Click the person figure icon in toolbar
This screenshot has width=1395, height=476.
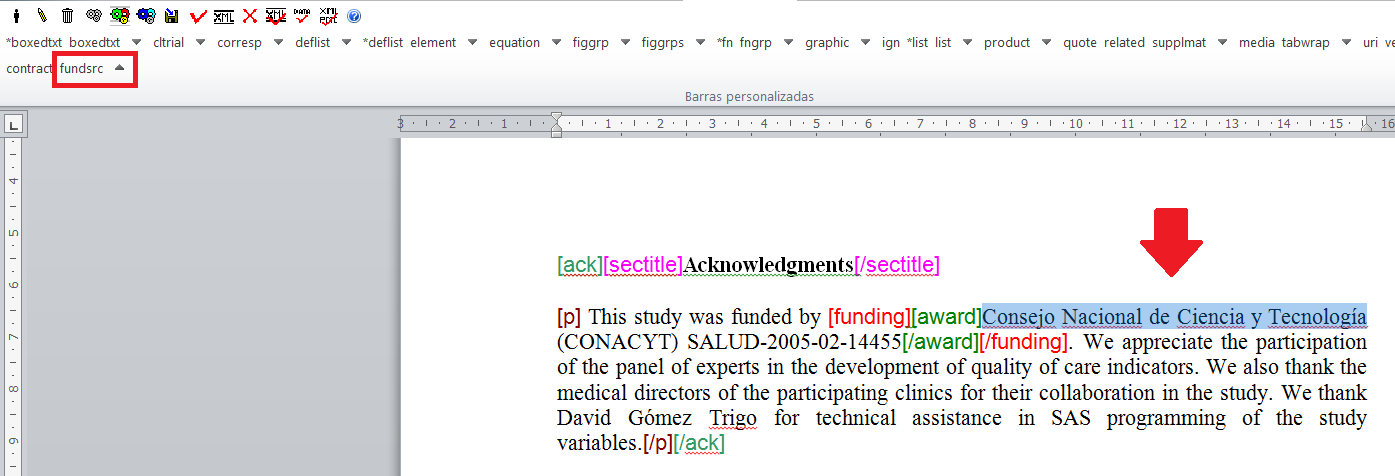(17, 16)
